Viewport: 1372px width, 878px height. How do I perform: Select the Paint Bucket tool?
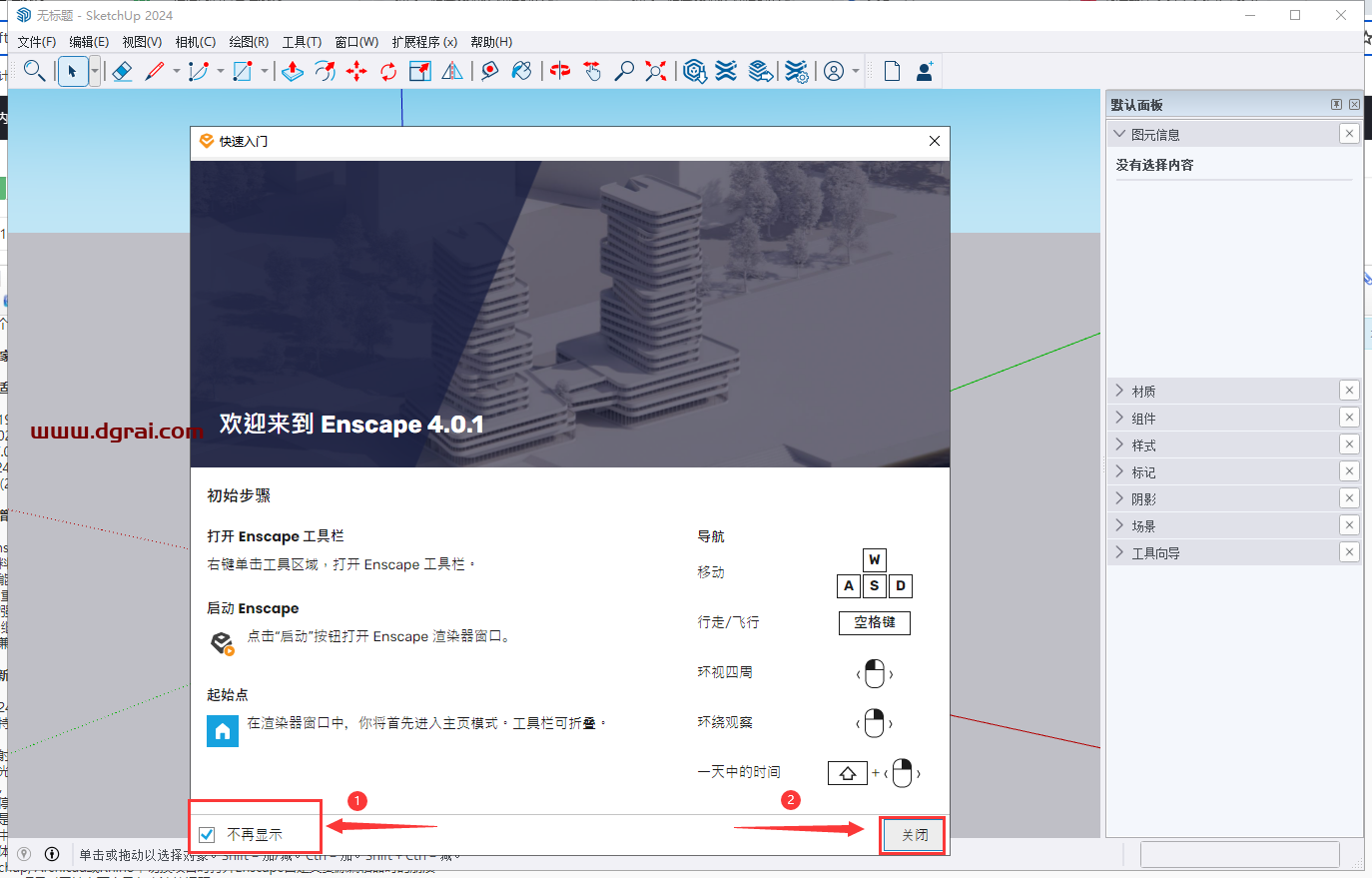tap(521, 71)
